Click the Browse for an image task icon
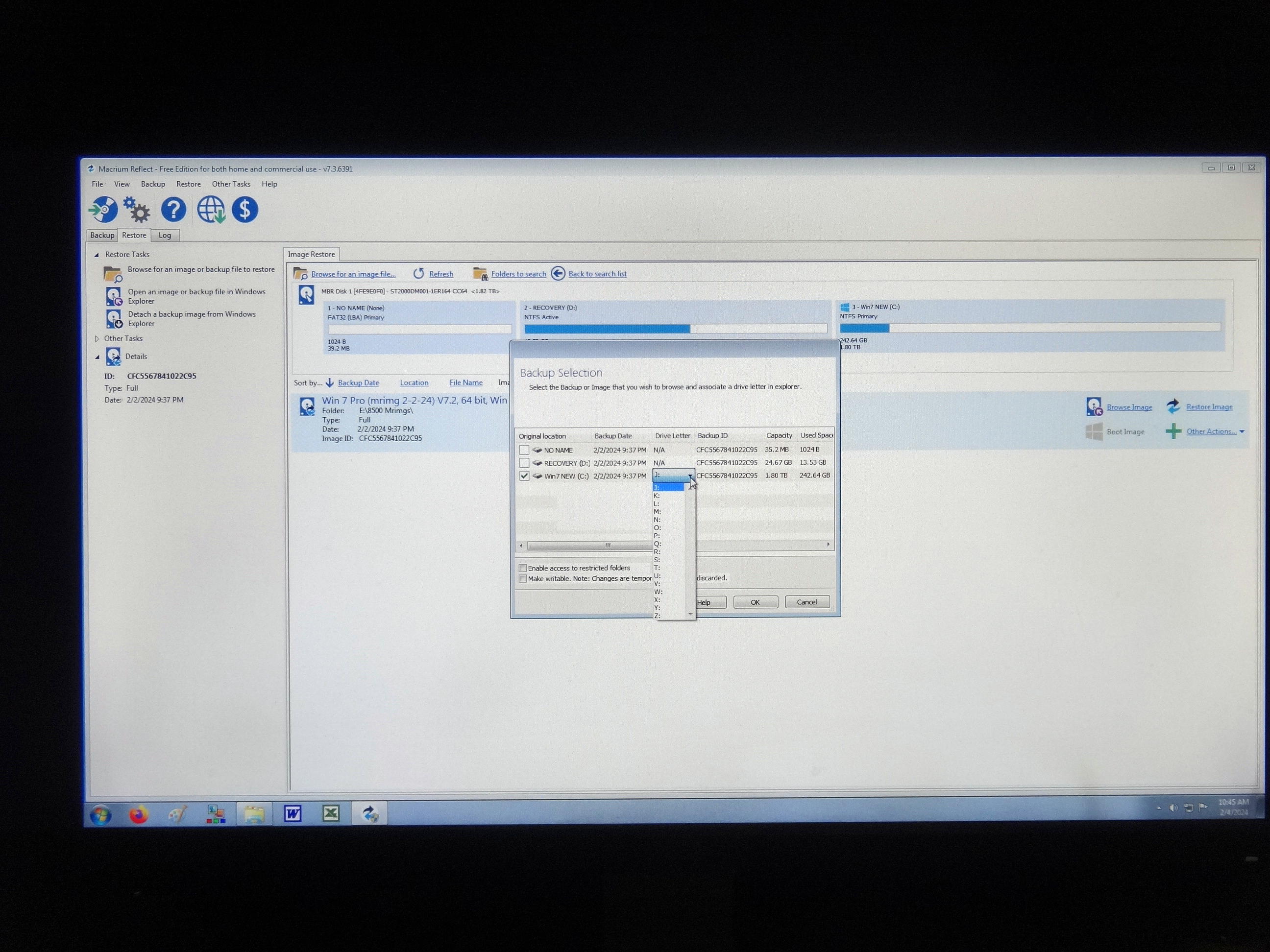Viewport: 1270px width, 952px height. point(113,274)
